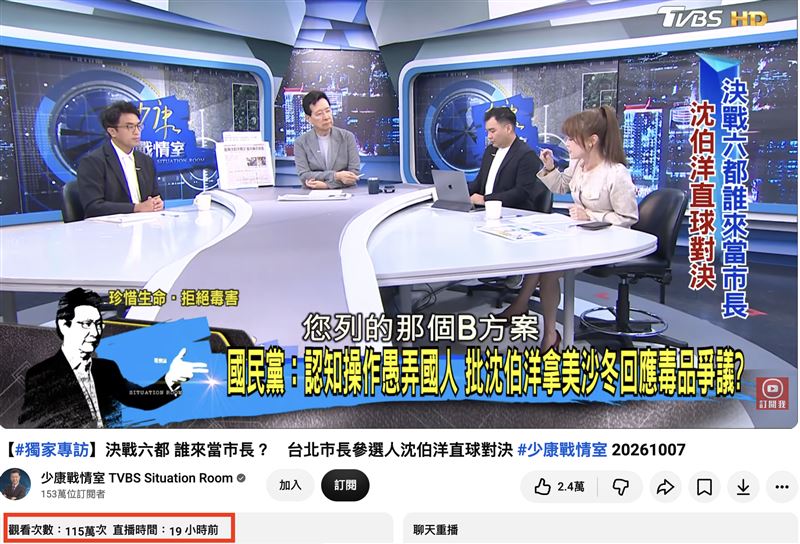
Task: Click the verified badge beside channel name
Action: coord(241,478)
